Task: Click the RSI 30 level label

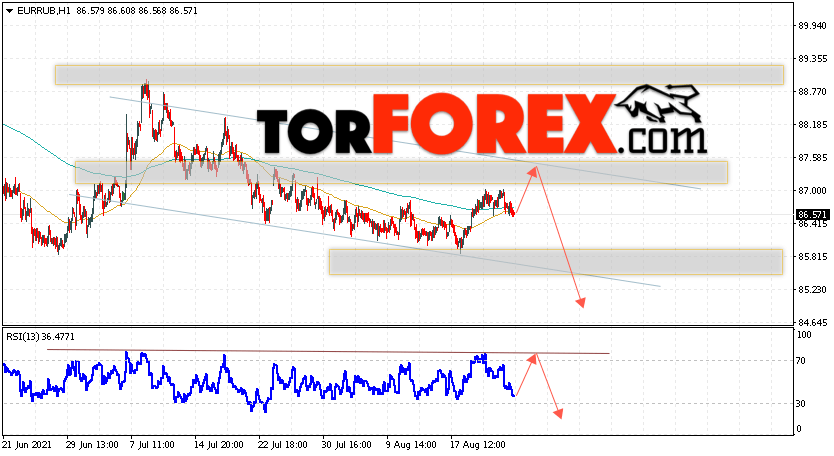Action: click(x=801, y=404)
